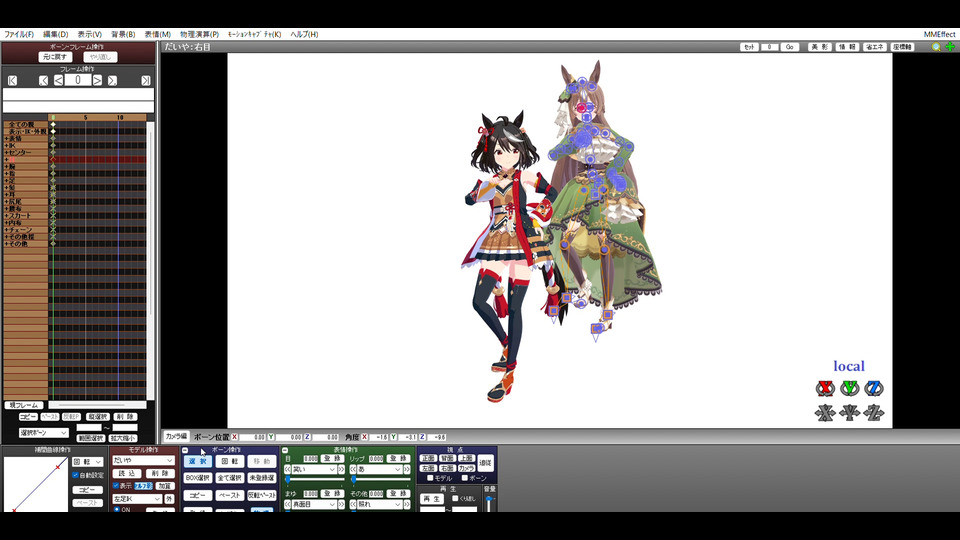Open the eye morph 笑い dropdown
Screen dimensions: 960x540
point(314,470)
